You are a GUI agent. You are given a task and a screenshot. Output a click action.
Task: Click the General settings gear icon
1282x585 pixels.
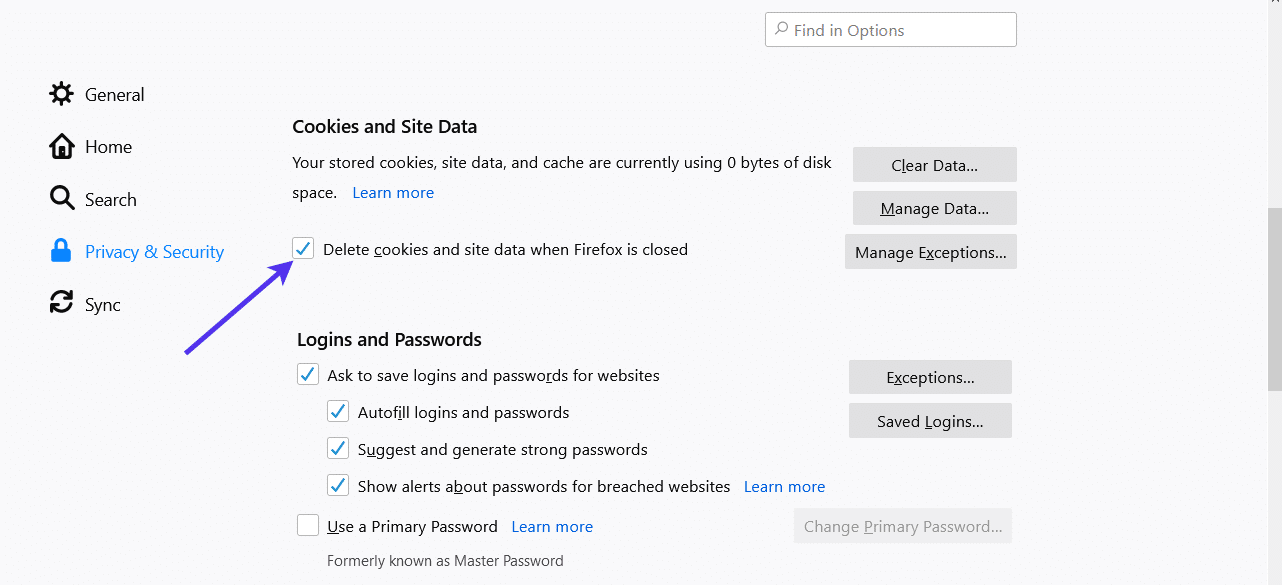(61, 93)
